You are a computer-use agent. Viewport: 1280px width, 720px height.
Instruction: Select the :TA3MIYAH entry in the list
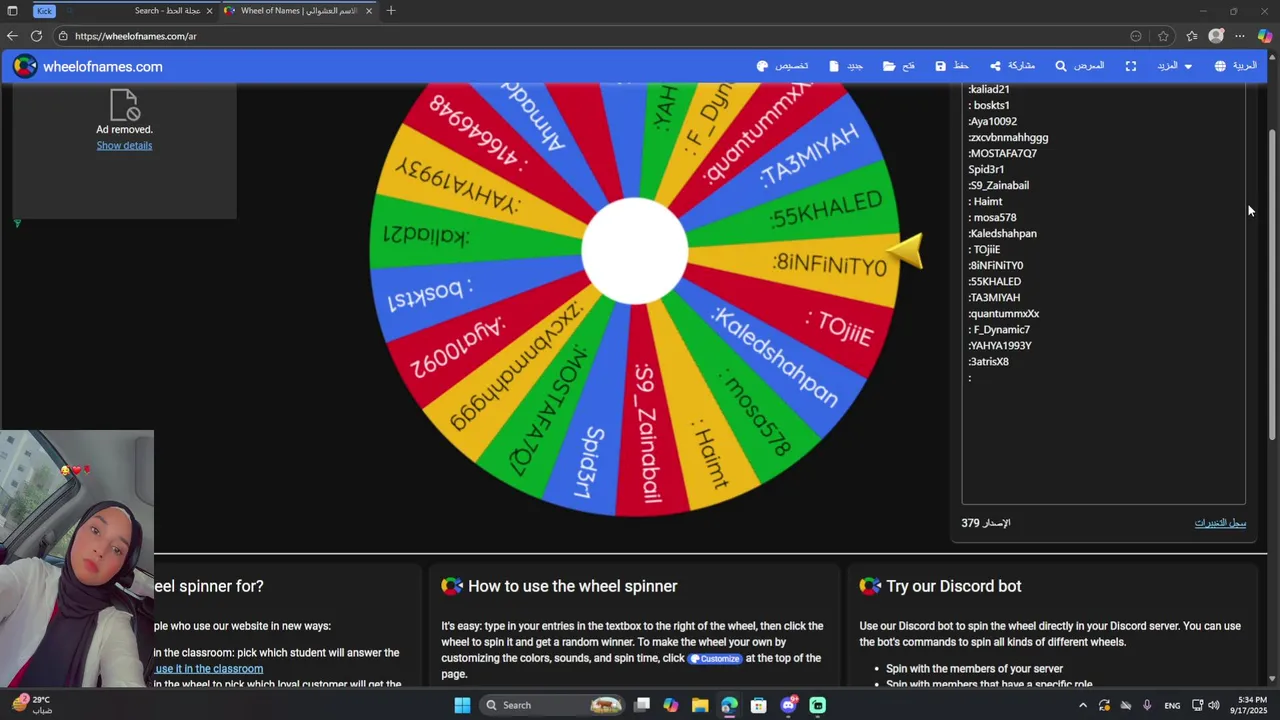(x=994, y=298)
